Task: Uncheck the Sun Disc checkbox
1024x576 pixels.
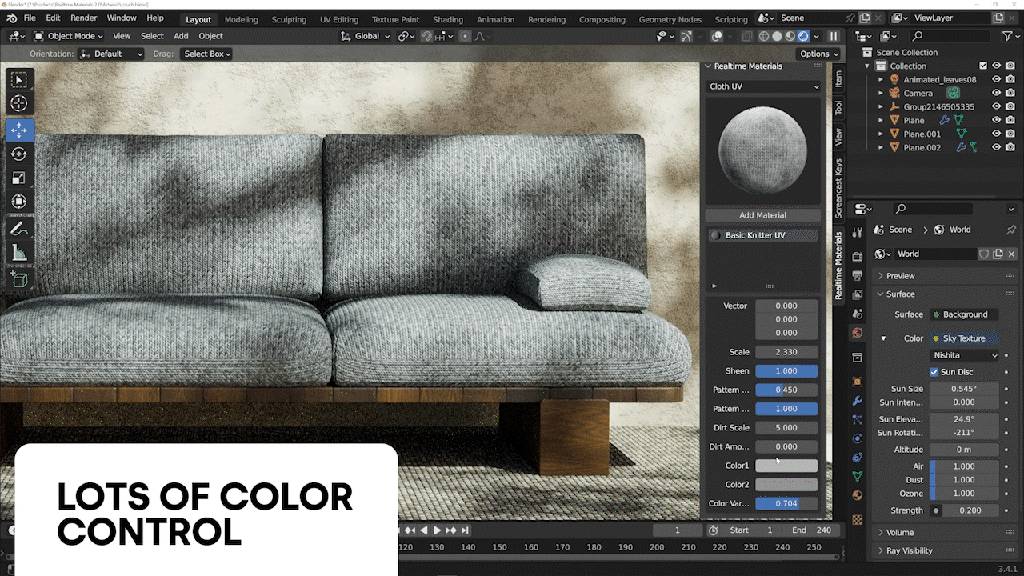Action: (935, 372)
